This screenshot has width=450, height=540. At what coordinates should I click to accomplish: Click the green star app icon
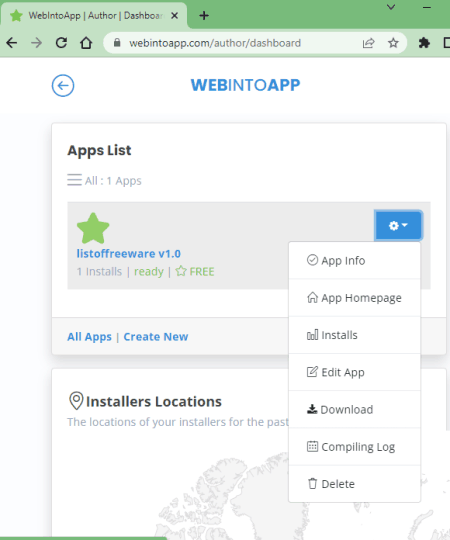pos(93,228)
